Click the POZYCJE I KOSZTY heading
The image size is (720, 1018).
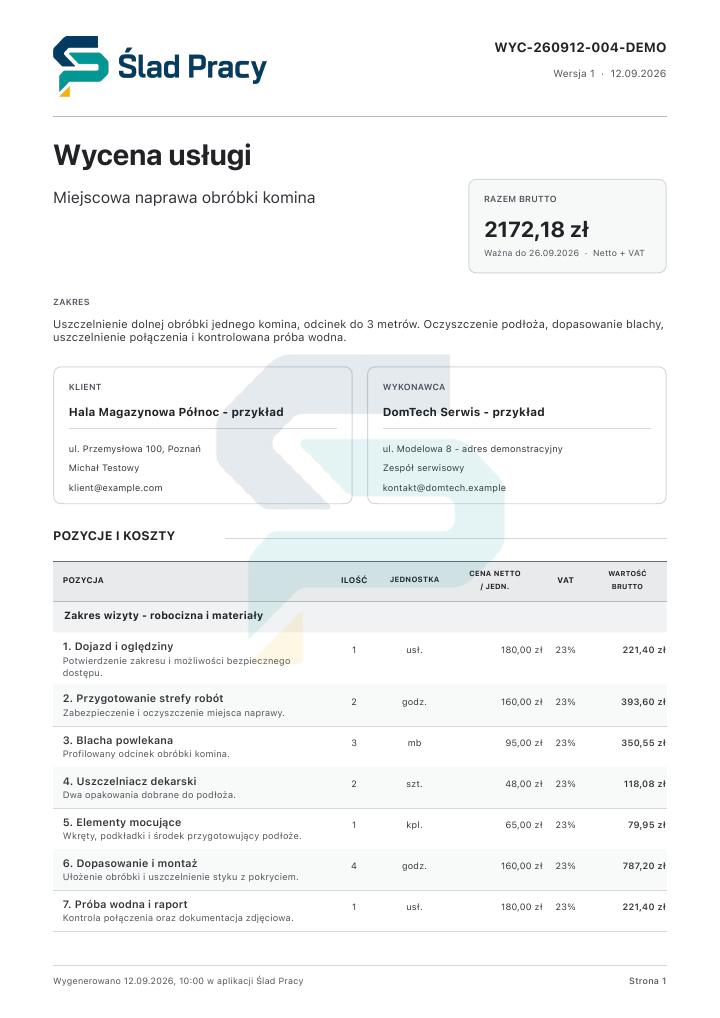[114, 536]
